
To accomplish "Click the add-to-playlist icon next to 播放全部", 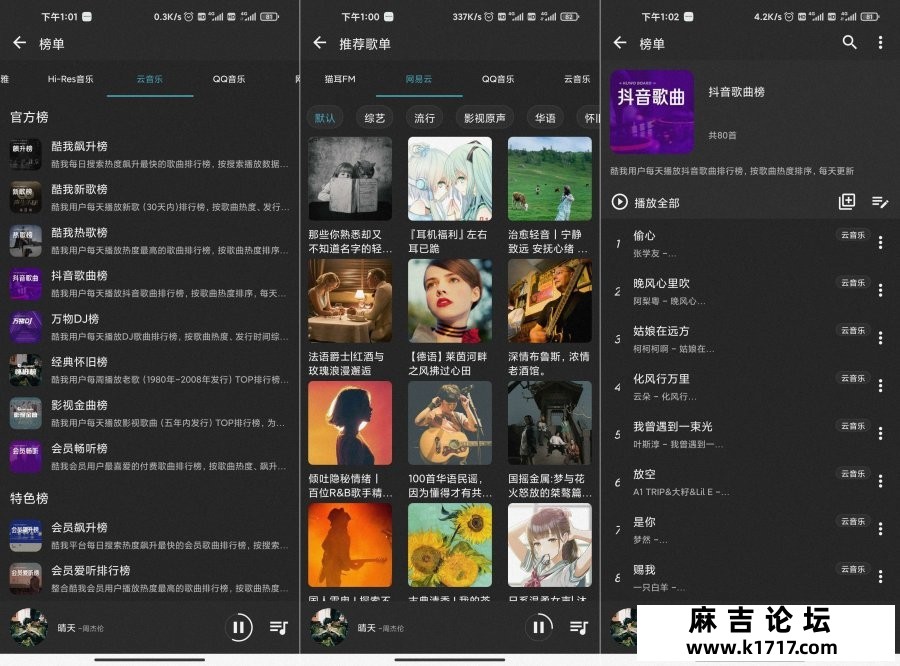I will [847, 202].
